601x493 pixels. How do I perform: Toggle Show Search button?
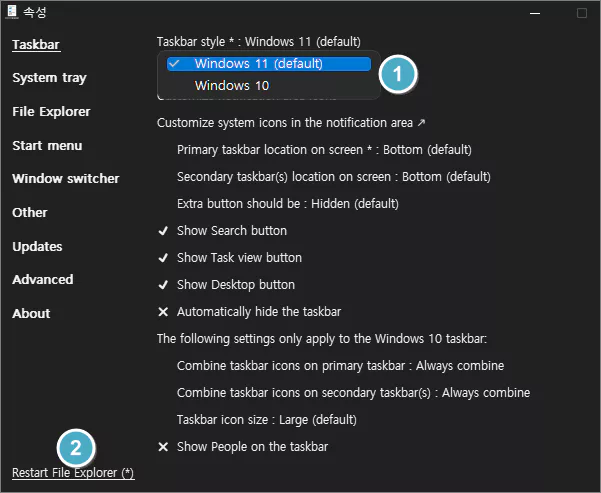click(x=223, y=231)
